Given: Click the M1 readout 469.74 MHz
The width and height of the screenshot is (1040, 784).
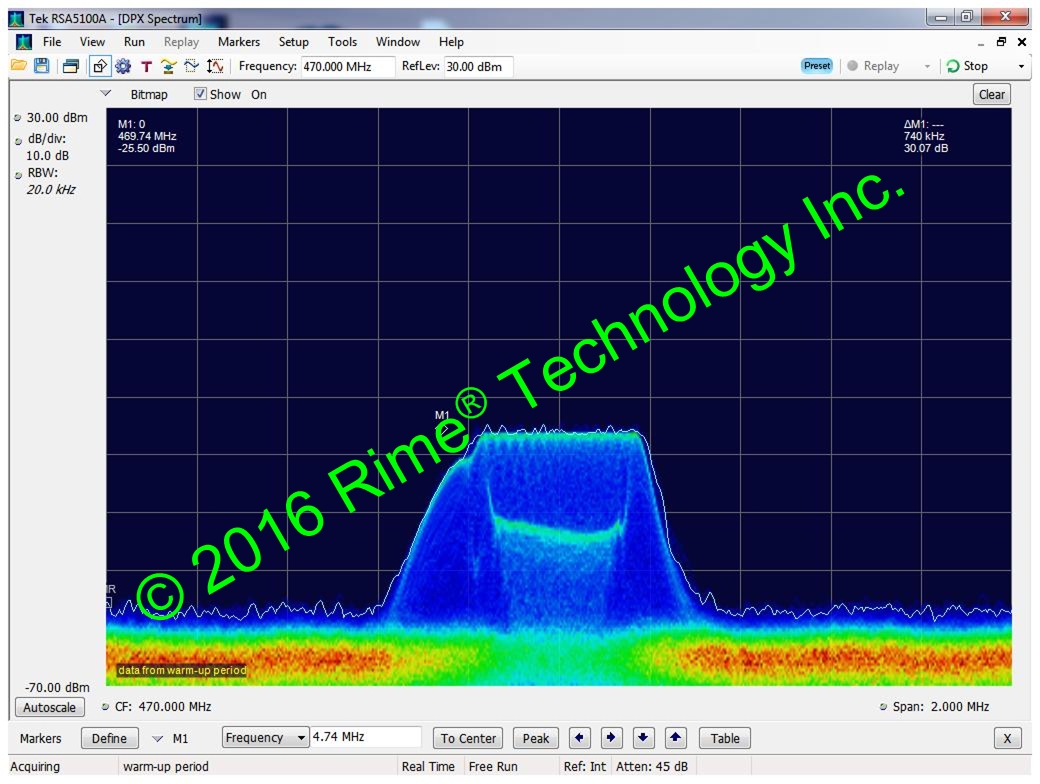Looking at the screenshot, I should click(147, 136).
